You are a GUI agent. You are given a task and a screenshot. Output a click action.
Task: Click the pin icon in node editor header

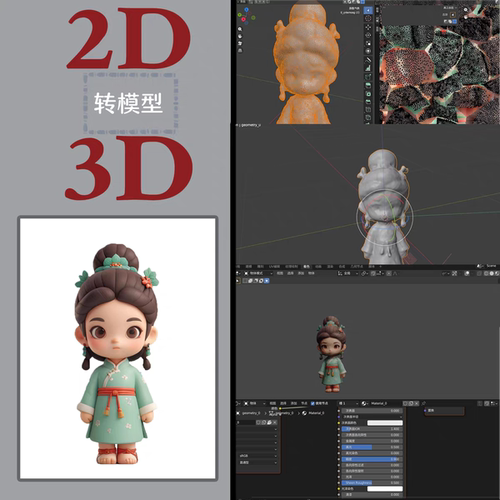(x=424, y=403)
